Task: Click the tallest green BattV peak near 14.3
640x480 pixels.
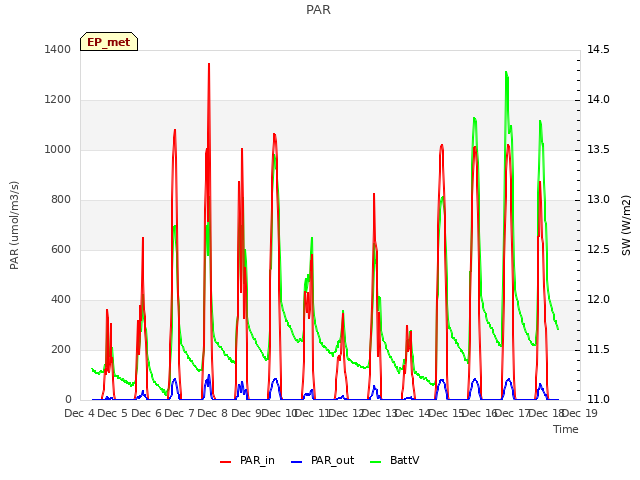Action: (506, 73)
